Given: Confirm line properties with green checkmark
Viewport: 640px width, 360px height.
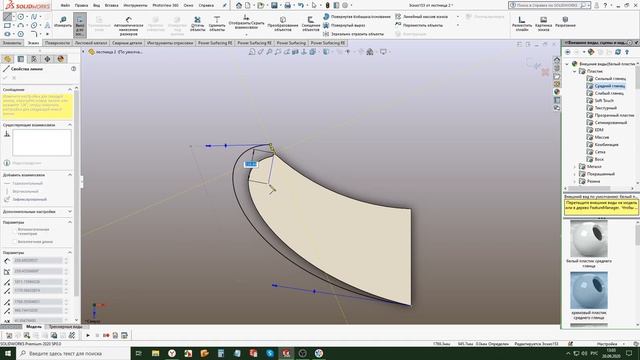Looking at the screenshot, I should coord(5,78).
